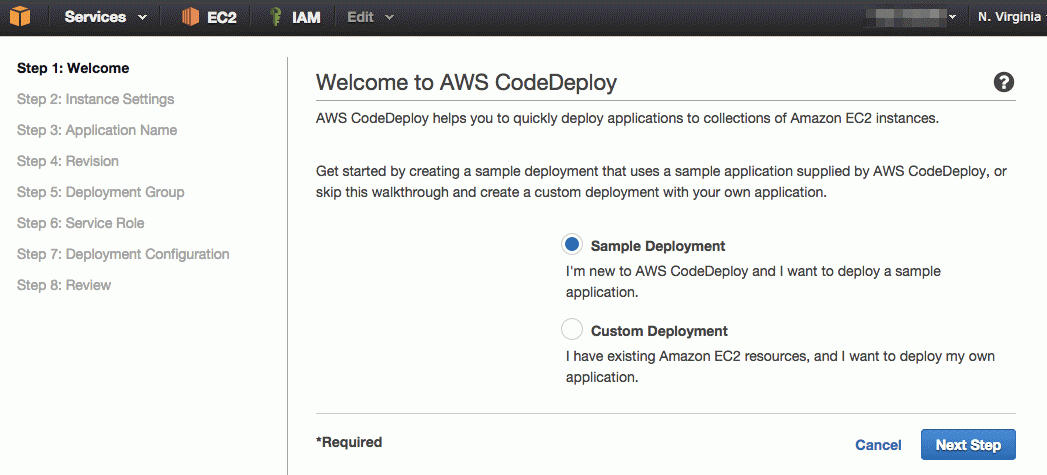The image size is (1047, 475).
Task: Click the Sample Deployment label text
Action: (658, 246)
